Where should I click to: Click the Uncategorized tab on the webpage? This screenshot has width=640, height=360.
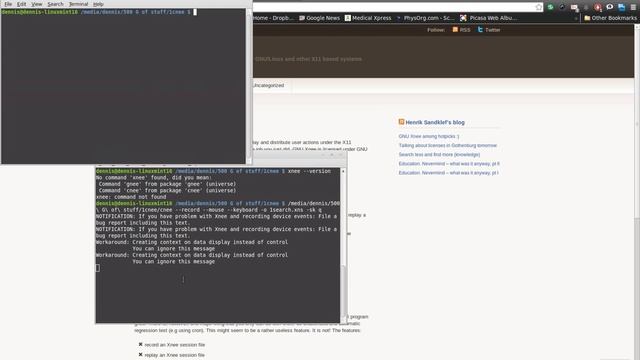click(269, 86)
